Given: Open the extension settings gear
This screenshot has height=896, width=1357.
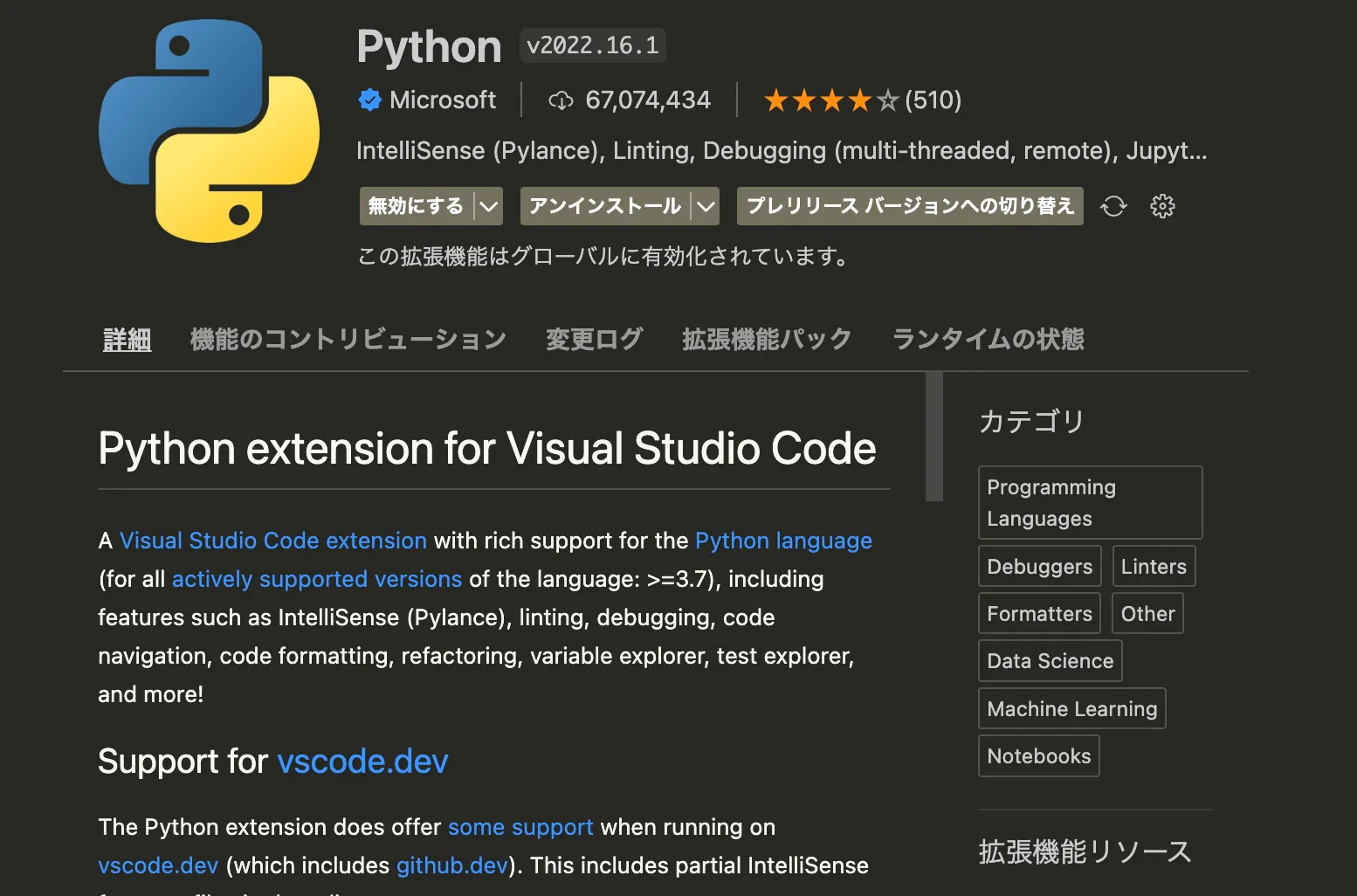Looking at the screenshot, I should click(x=1162, y=206).
